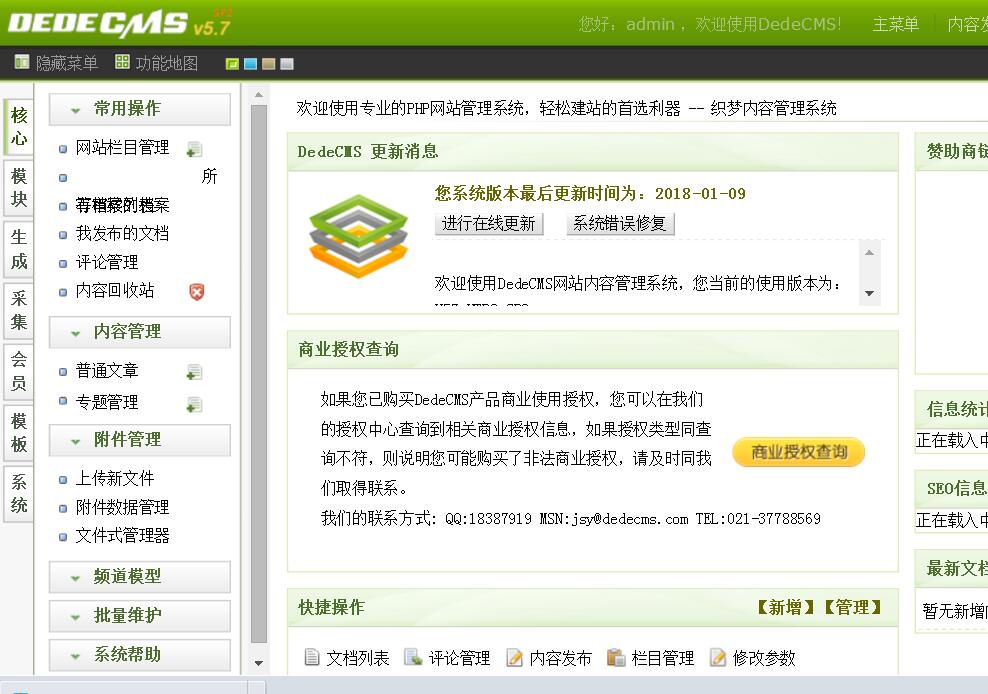This screenshot has height=694, width=988.
Task: Click the 隐藏菜单 text label
Action: [67, 63]
